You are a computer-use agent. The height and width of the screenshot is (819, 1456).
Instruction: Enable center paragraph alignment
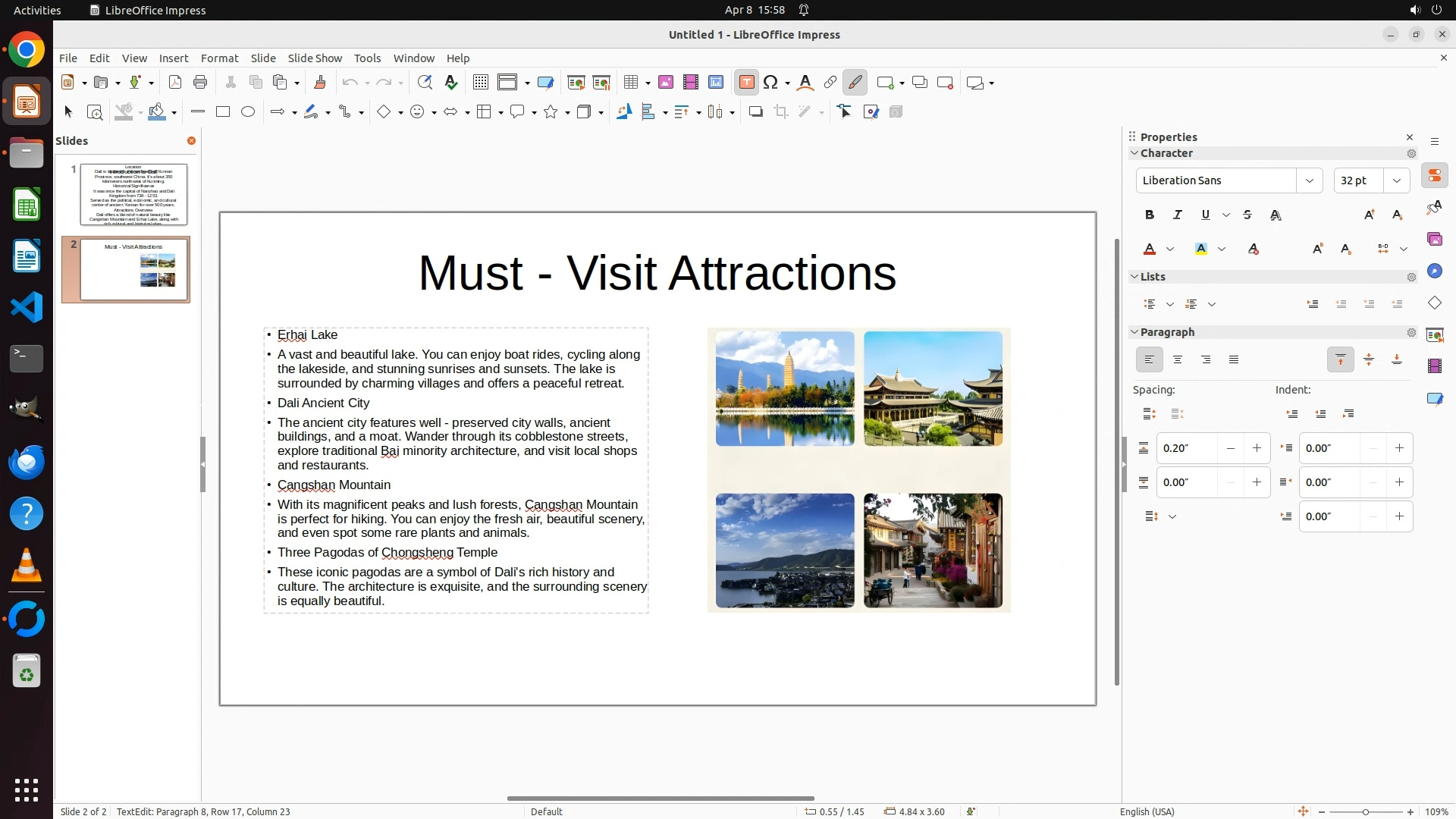coord(1178,359)
